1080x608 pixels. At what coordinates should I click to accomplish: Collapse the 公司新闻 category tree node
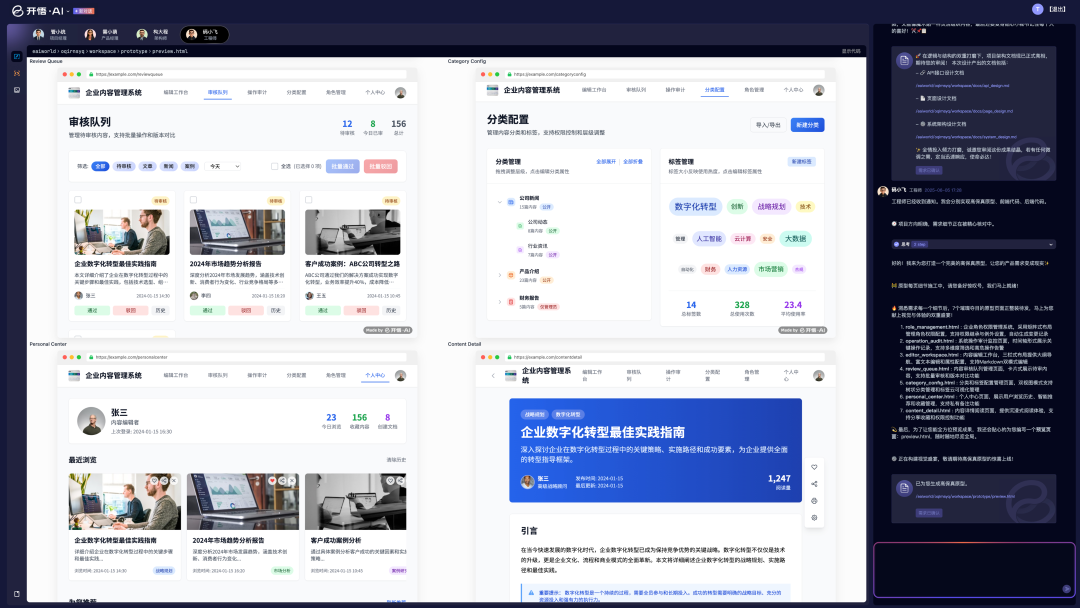click(499, 202)
